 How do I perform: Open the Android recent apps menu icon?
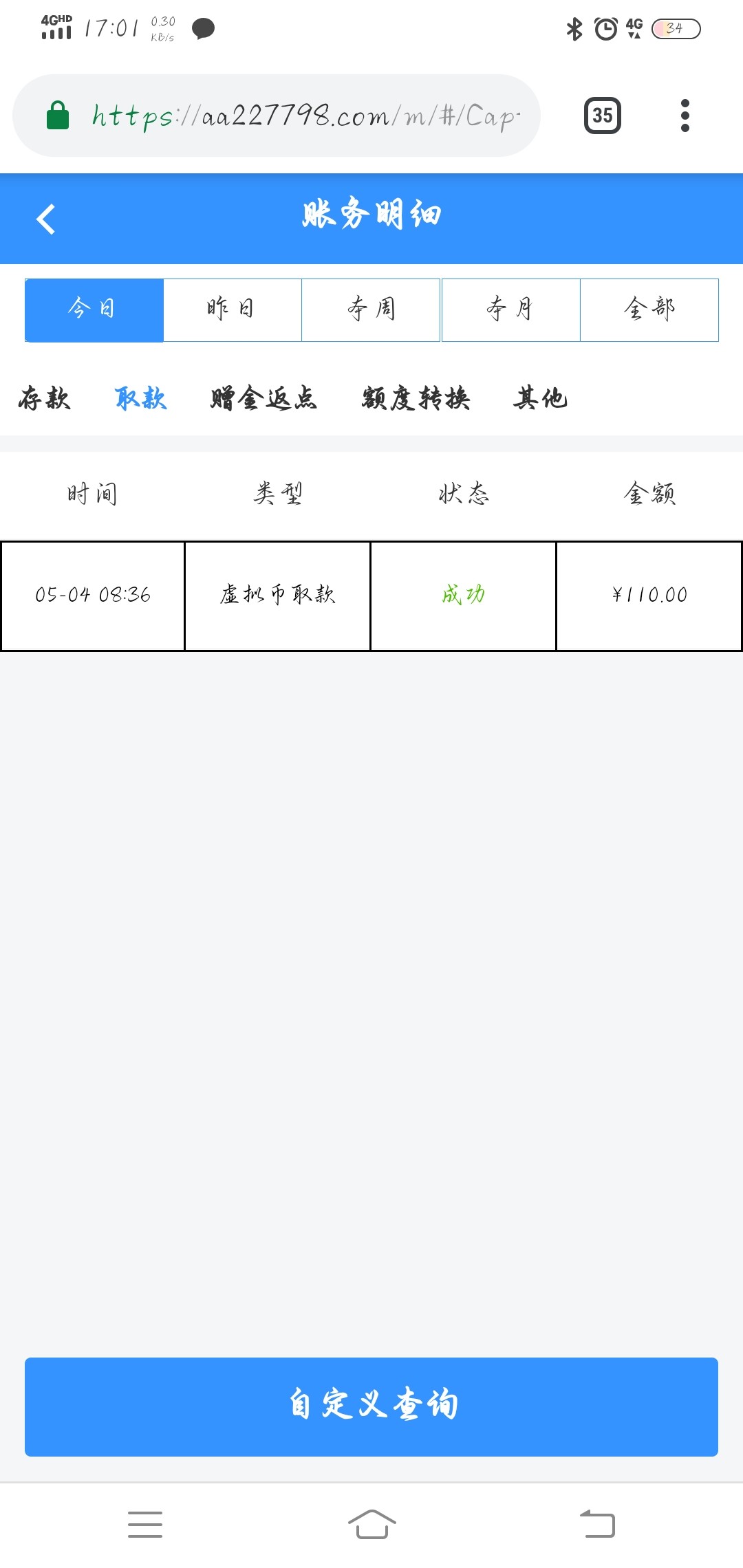point(145,1524)
